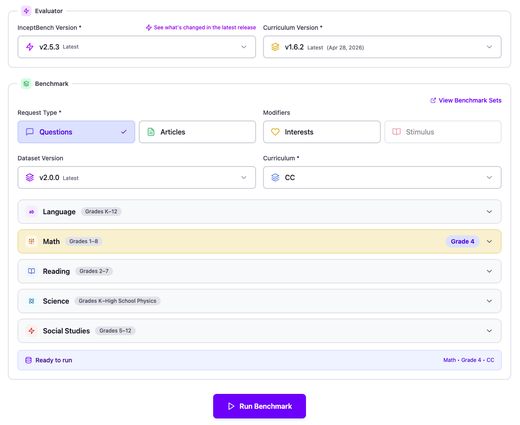The height and width of the screenshot is (425, 520).
Task: Toggle the Stimulus modifier
Action: click(443, 132)
